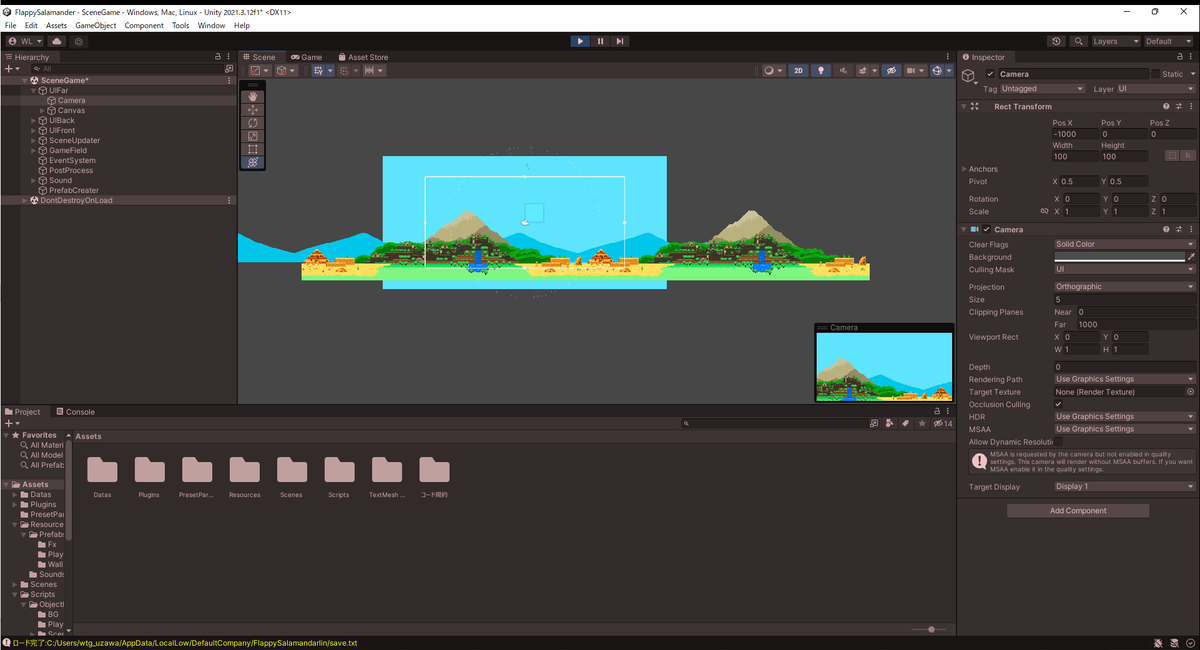The width and height of the screenshot is (1200, 650).
Task: Open Projection Orthographic dropdown
Action: tap(1125, 287)
